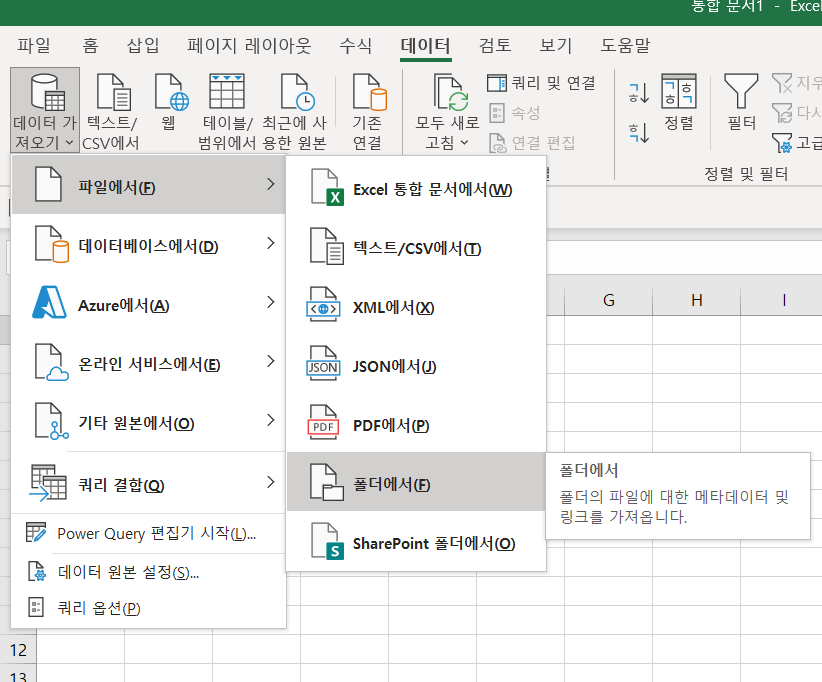This screenshot has height=682, width=822.
Task: Open 데이터 원본 설정(S) option
Action: 148,572
